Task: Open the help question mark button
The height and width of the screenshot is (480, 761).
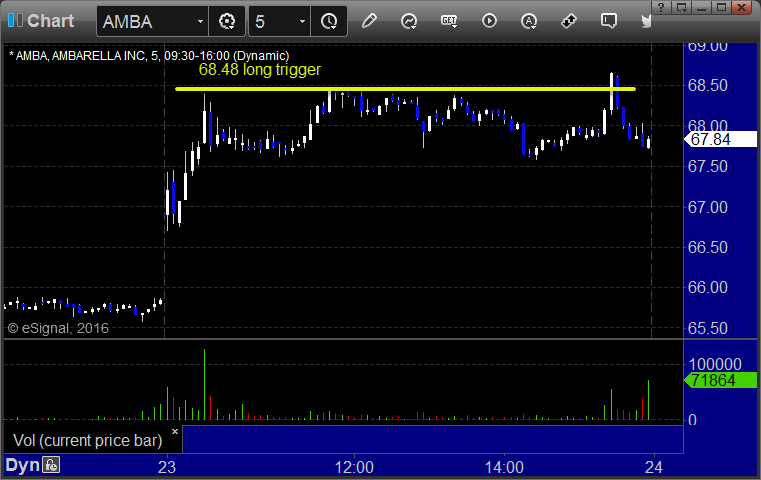Action: coord(661,7)
